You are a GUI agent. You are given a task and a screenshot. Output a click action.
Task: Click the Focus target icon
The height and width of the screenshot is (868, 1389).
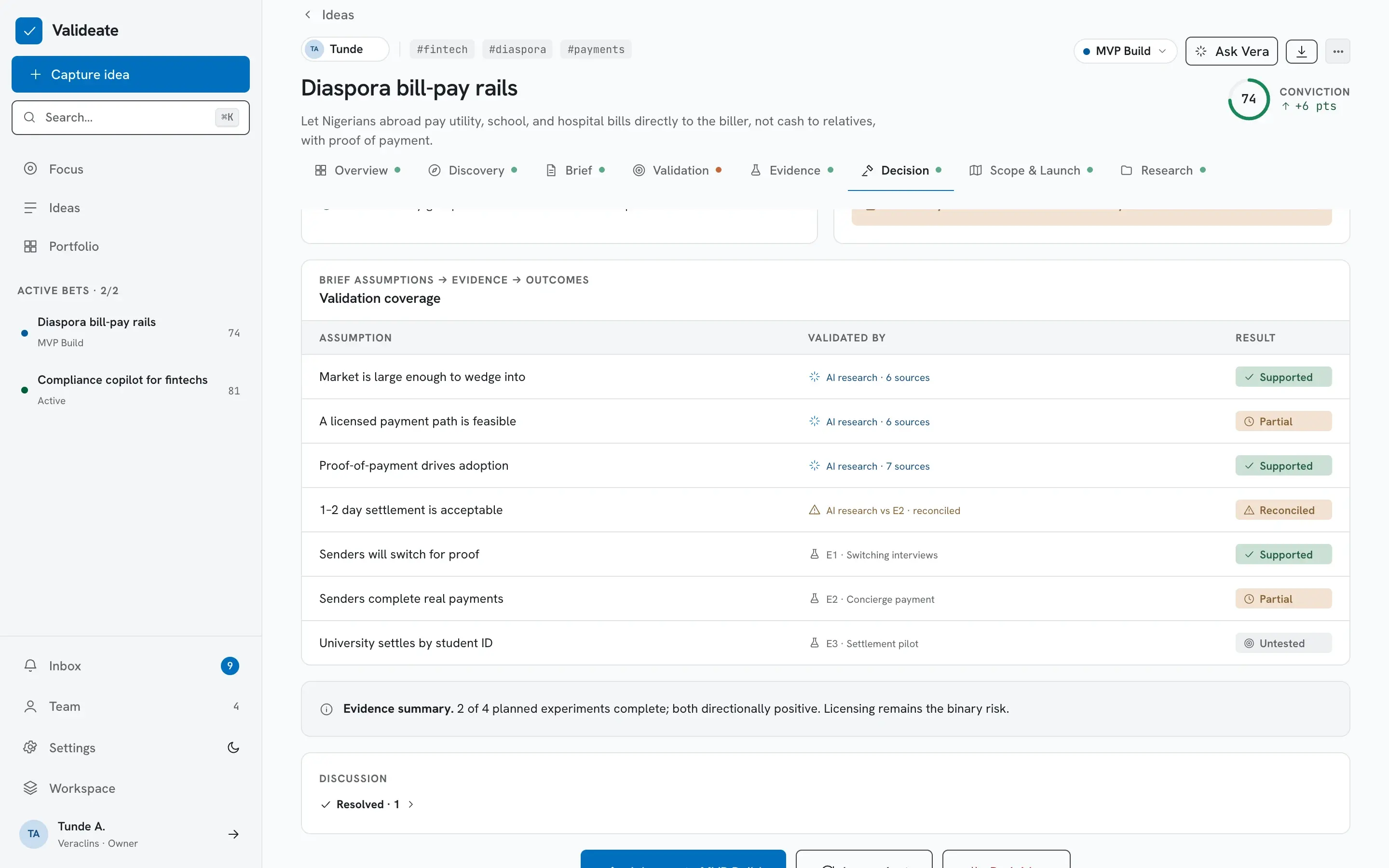pyautogui.click(x=30, y=169)
